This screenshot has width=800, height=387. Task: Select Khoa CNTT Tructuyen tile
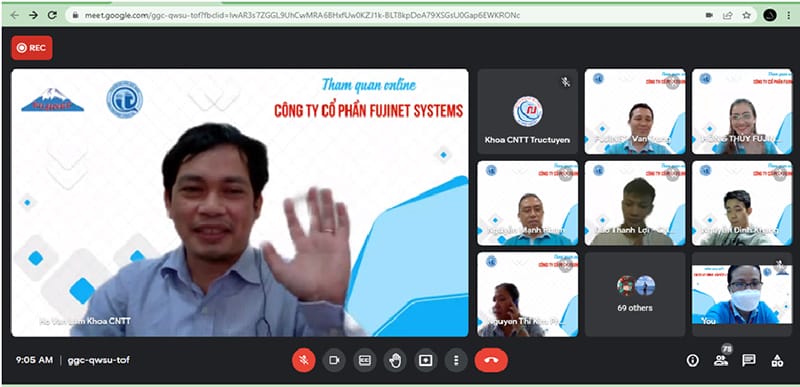point(528,112)
